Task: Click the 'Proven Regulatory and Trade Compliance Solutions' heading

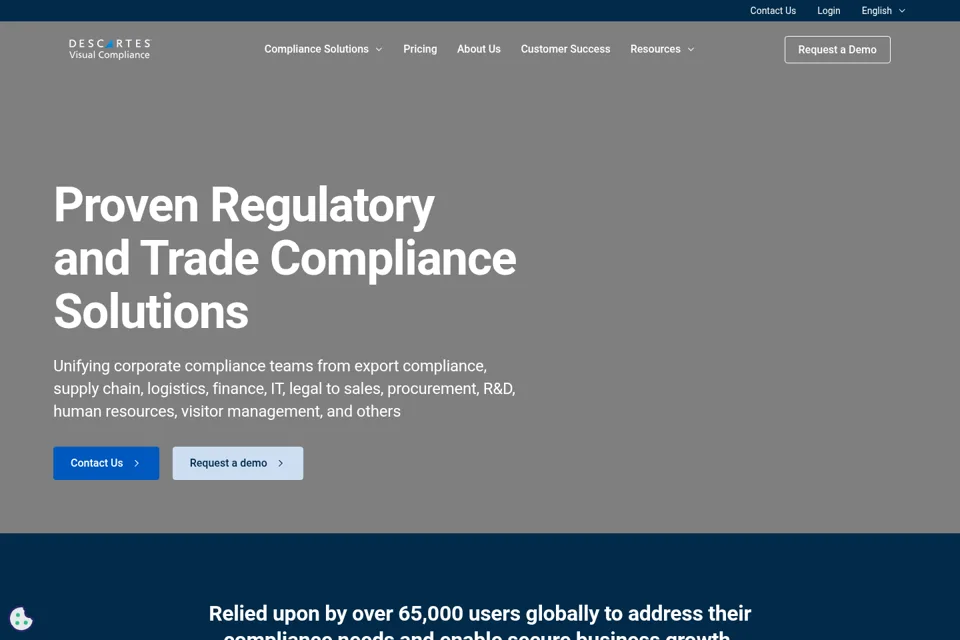Action: click(285, 258)
